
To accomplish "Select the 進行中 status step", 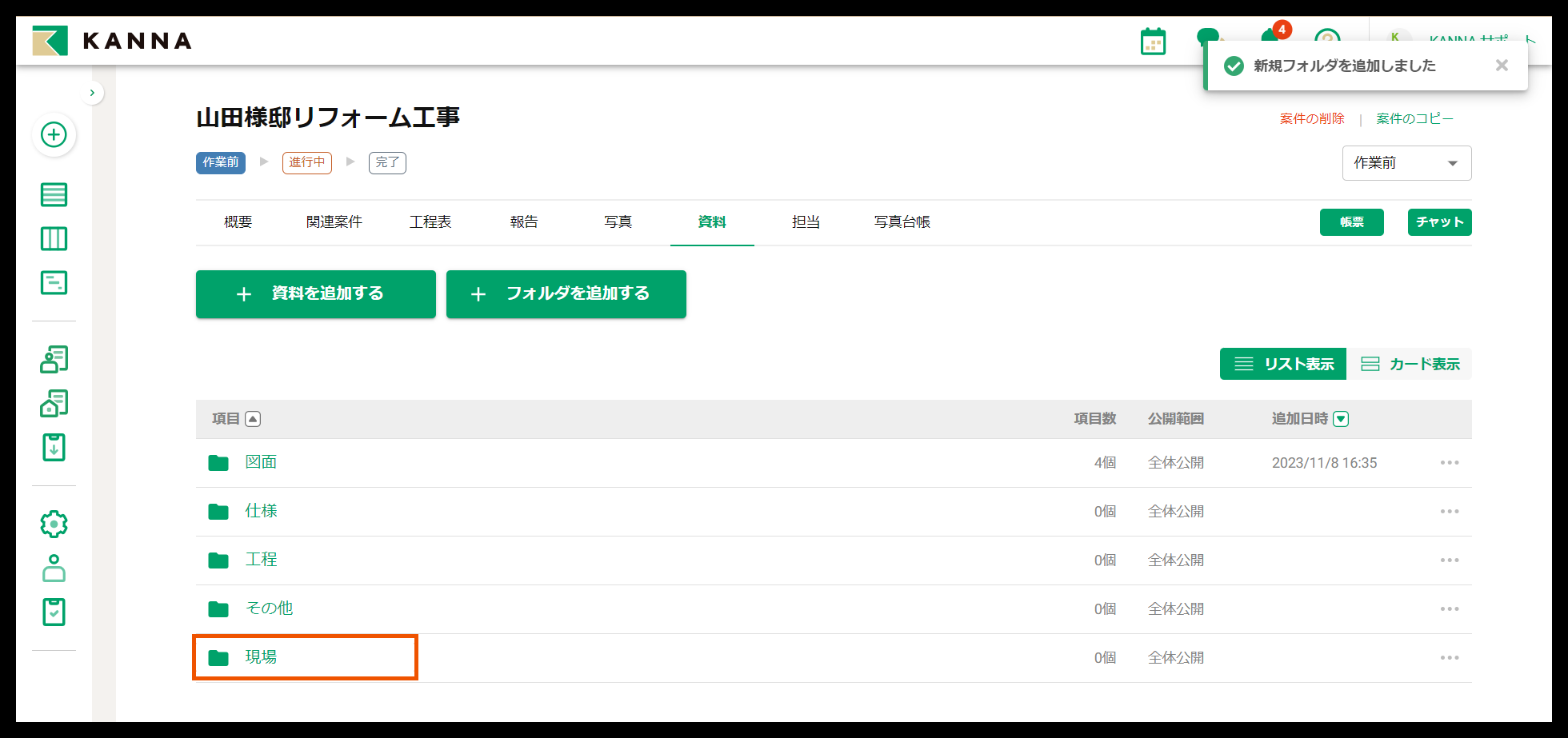I will [307, 162].
